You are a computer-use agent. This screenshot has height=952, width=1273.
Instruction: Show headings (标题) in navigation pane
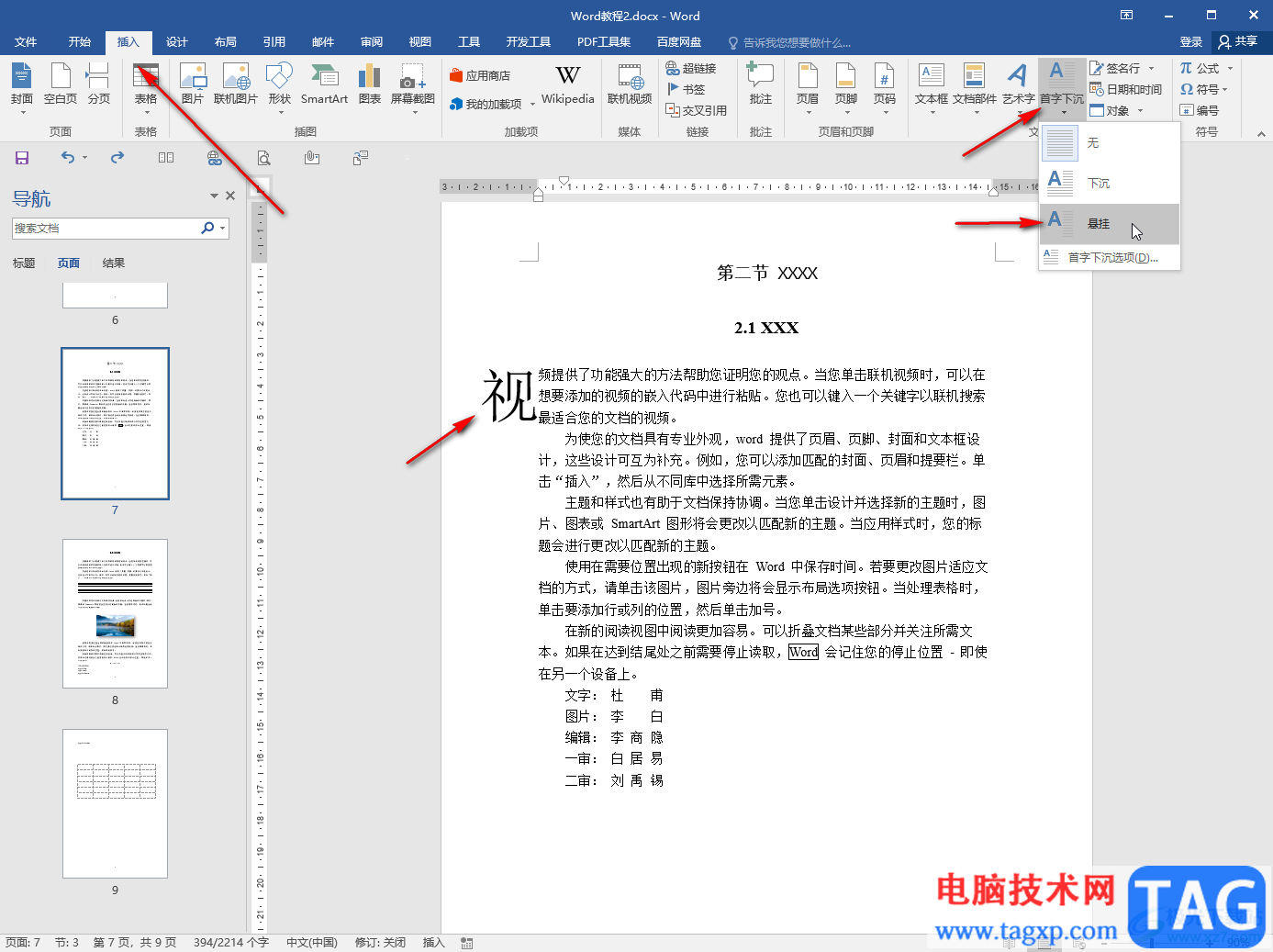[24, 263]
